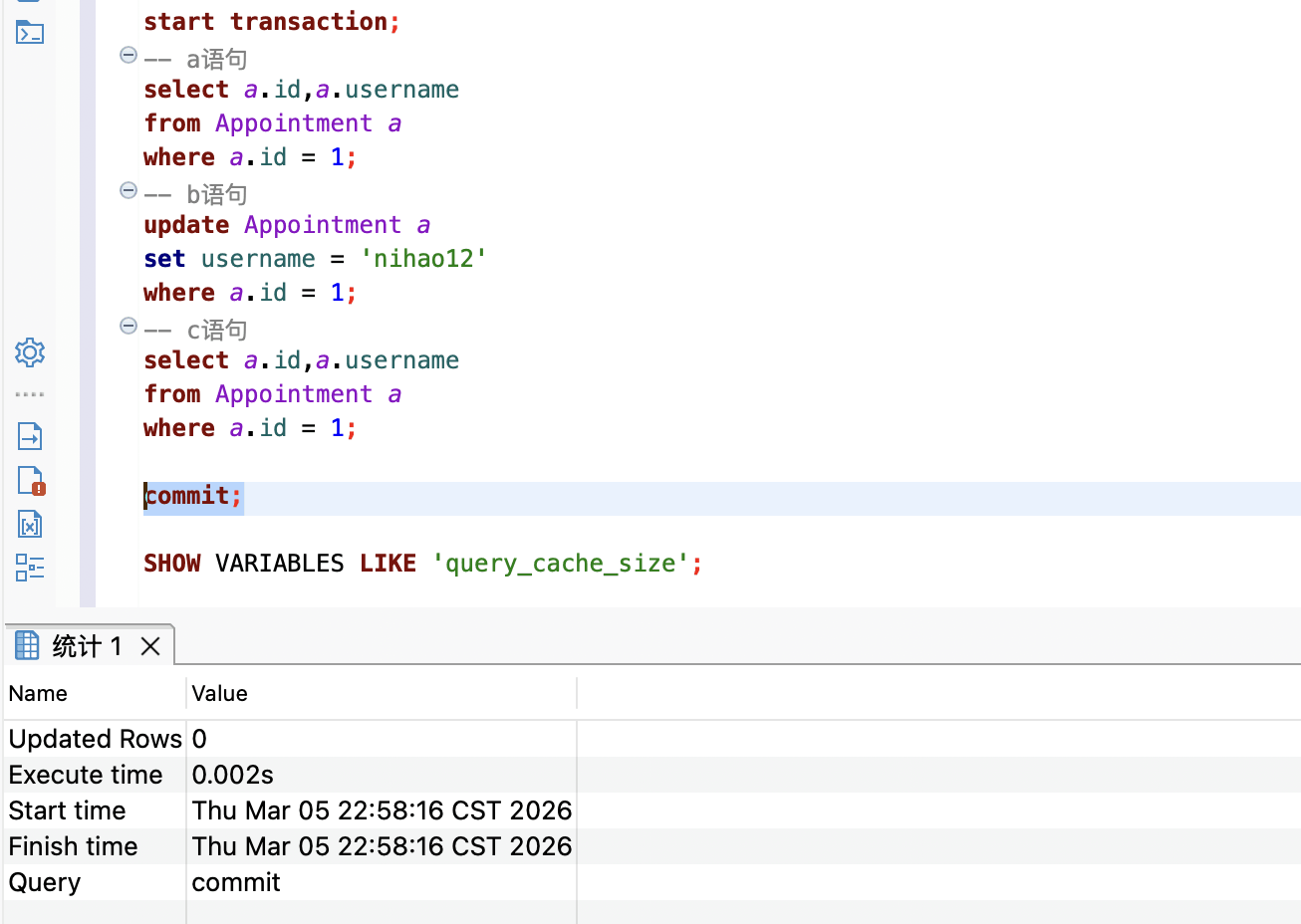Switch to the 统计 1 result tab
The width and height of the screenshot is (1301, 924).
click(x=87, y=646)
